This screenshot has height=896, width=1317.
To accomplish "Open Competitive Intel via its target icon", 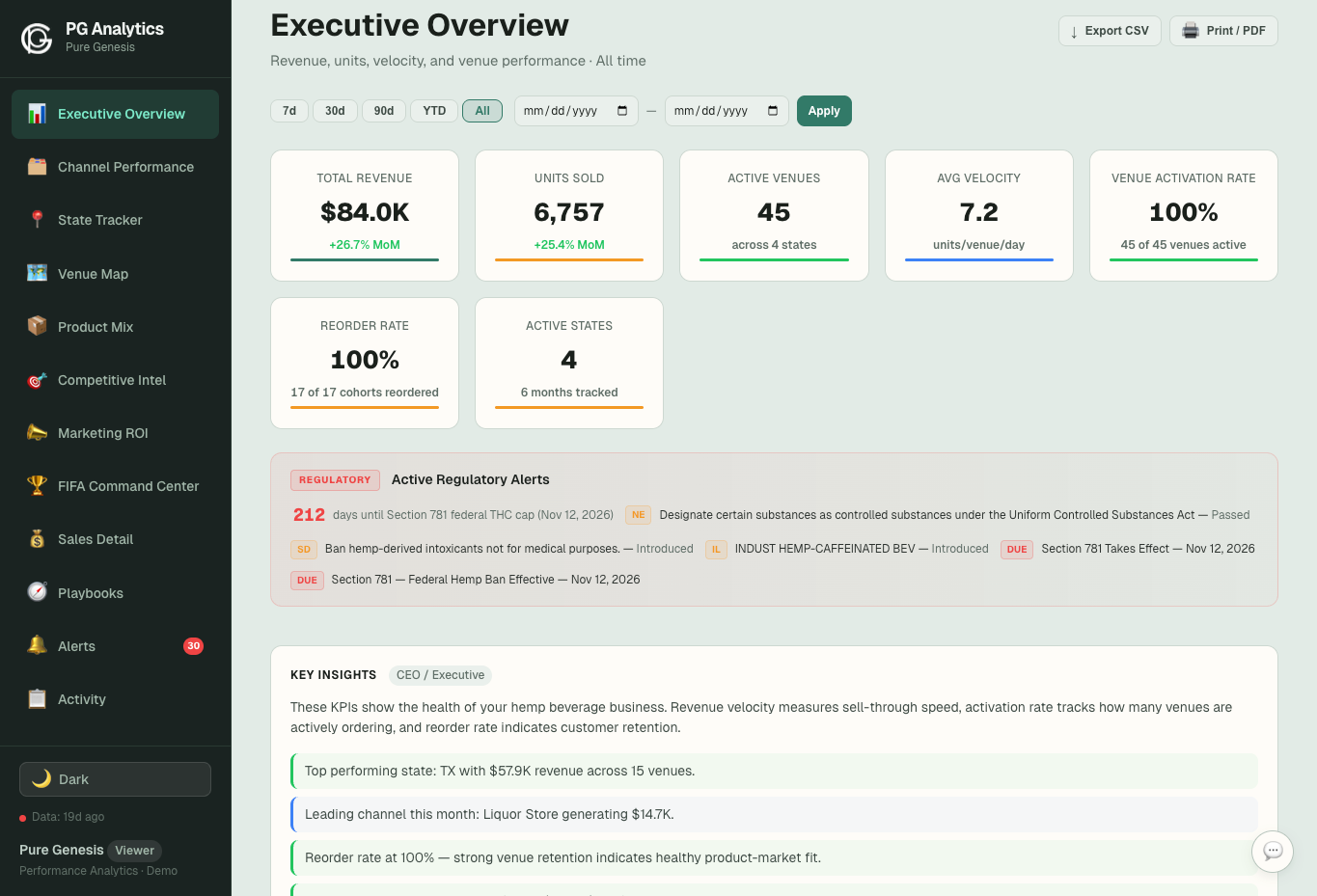I will tap(35, 379).
